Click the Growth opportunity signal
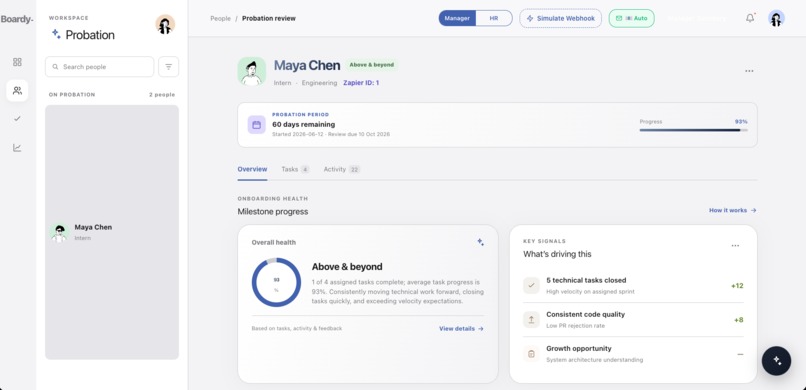Image resolution: width=806 pixels, height=390 pixels. point(633,354)
